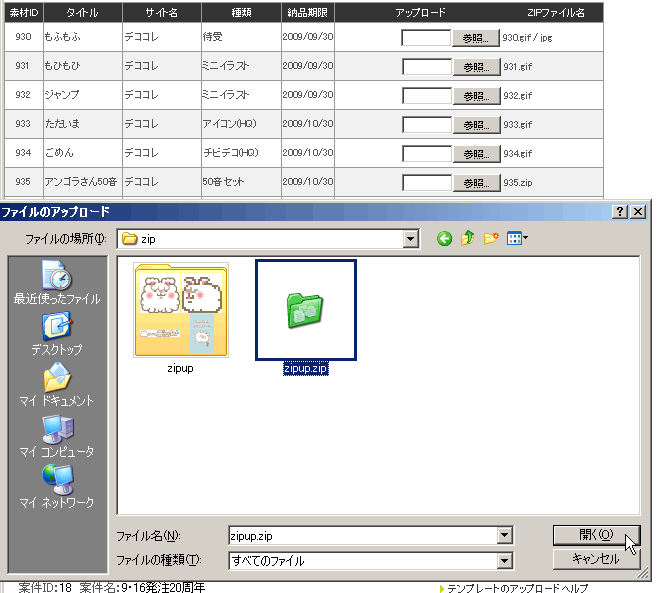
Task: Open マイ ネットワーク in the places bar
Action: click(x=56, y=486)
